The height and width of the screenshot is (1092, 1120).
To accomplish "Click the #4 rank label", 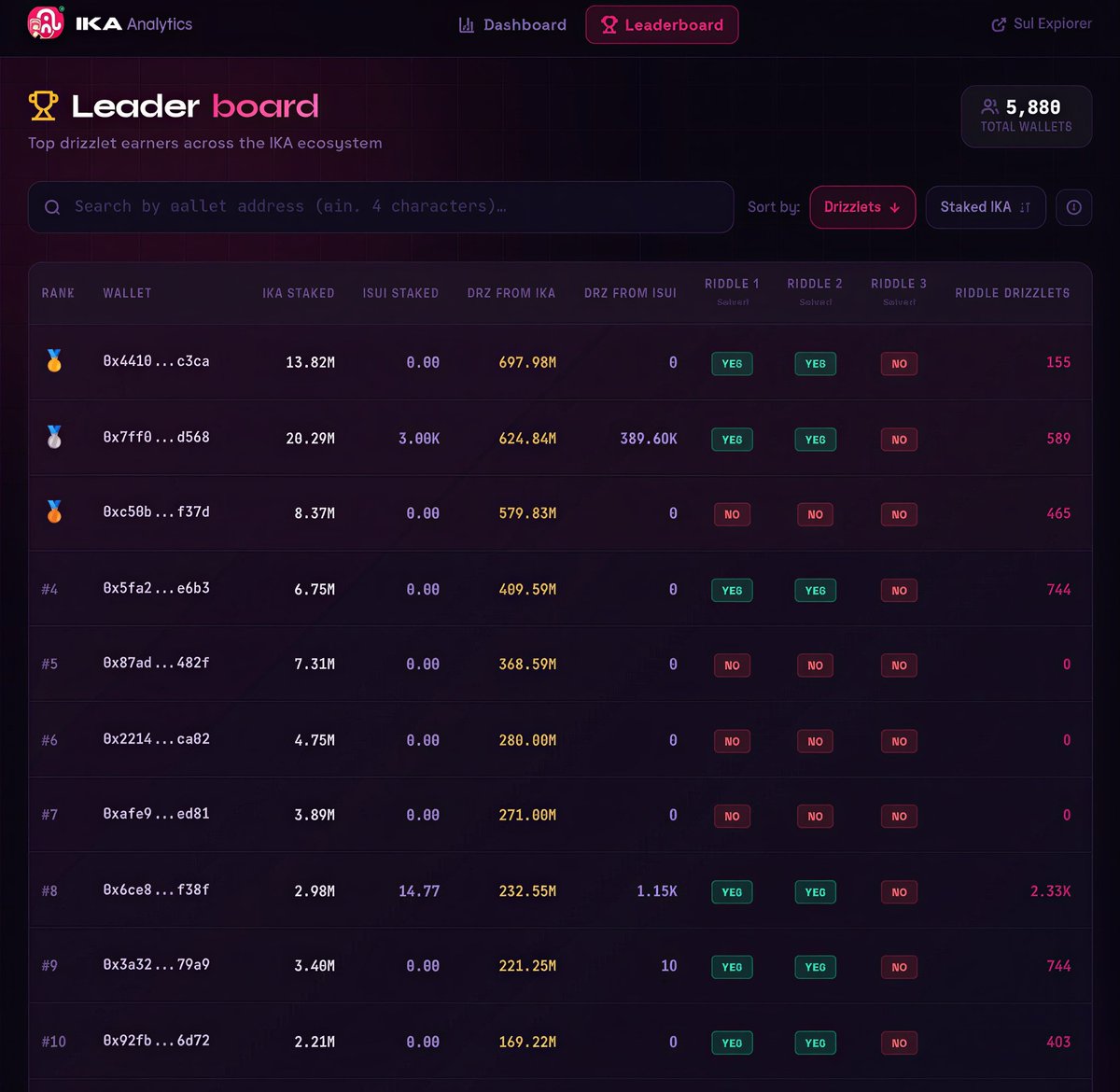I will pyautogui.click(x=49, y=589).
